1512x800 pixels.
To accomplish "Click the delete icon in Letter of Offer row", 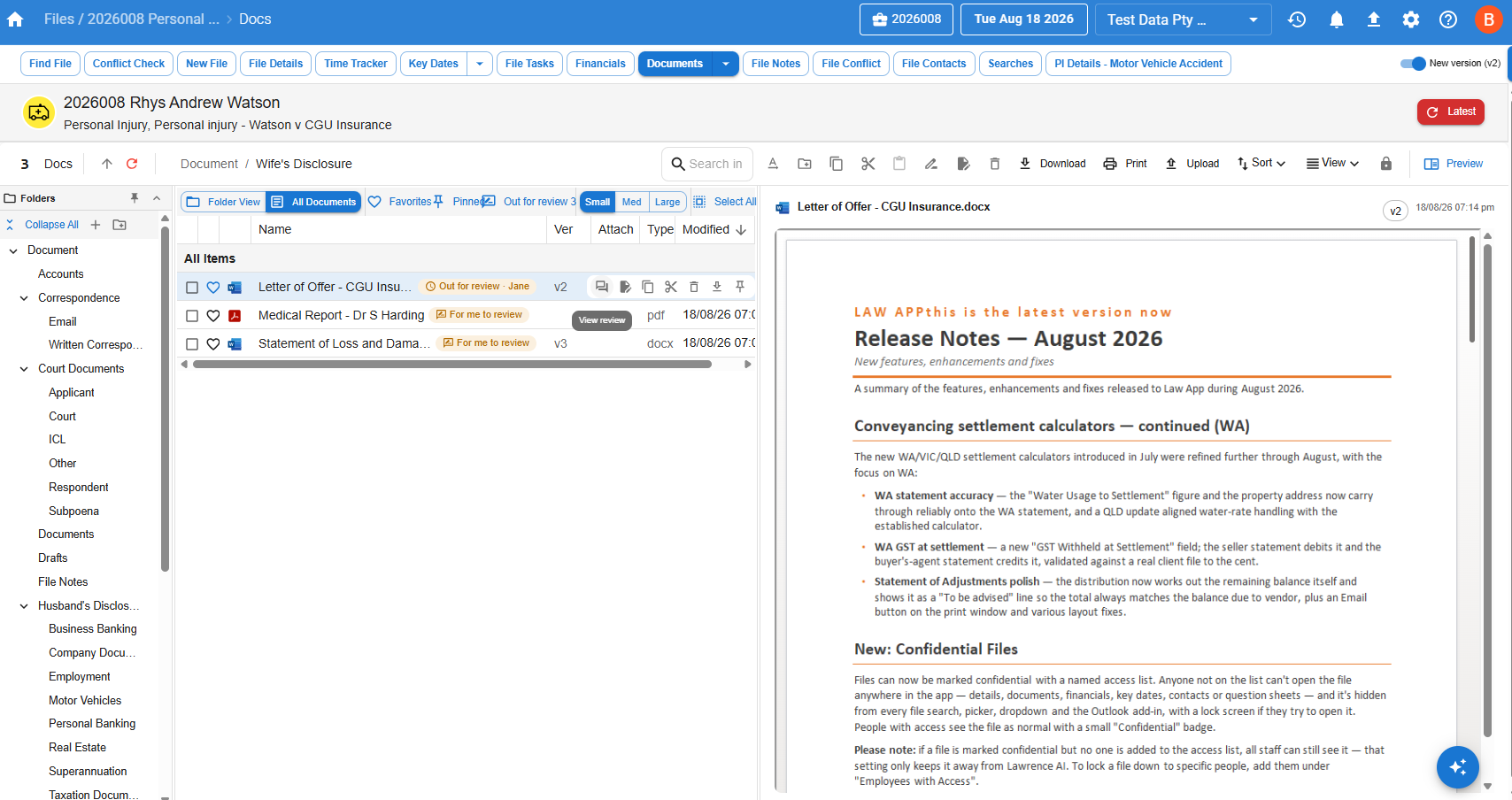I will 694,287.
